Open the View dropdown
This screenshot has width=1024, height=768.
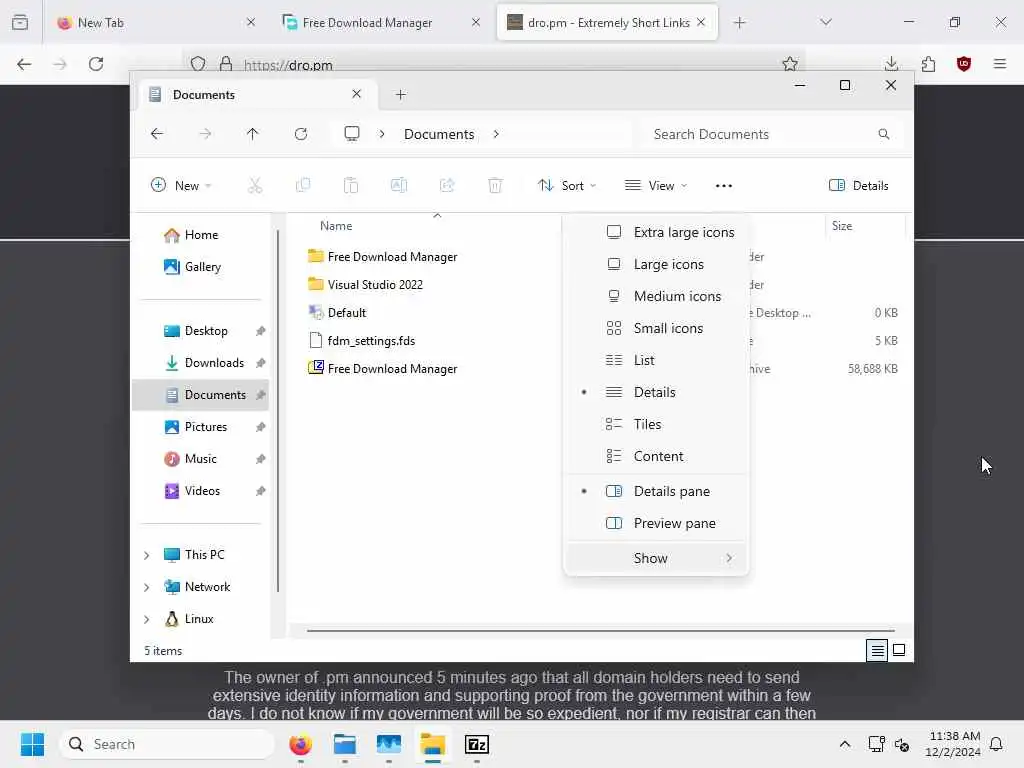coord(656,186)
